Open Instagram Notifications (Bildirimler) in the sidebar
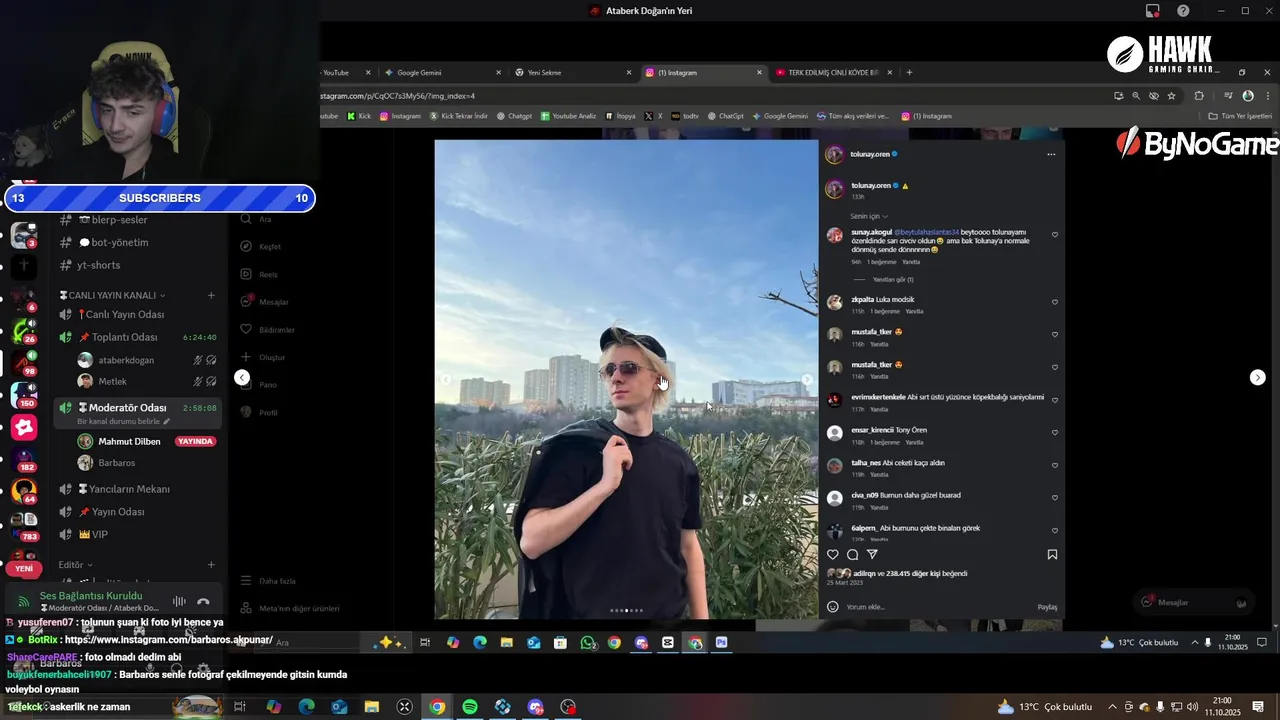Image resolution: width=1280 pixels, height=720 pixels. tap(269, 329)
